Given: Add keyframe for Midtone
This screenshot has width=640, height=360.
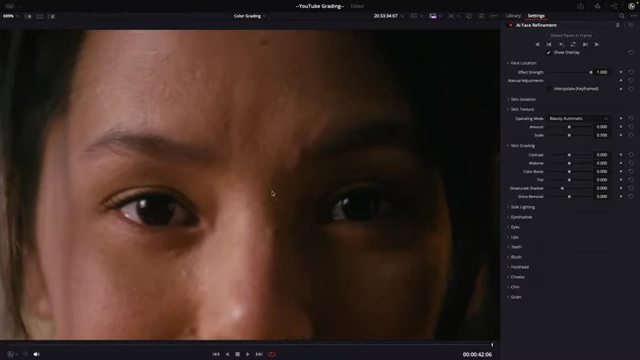Looking at the screenshot, I should (621, 163).
